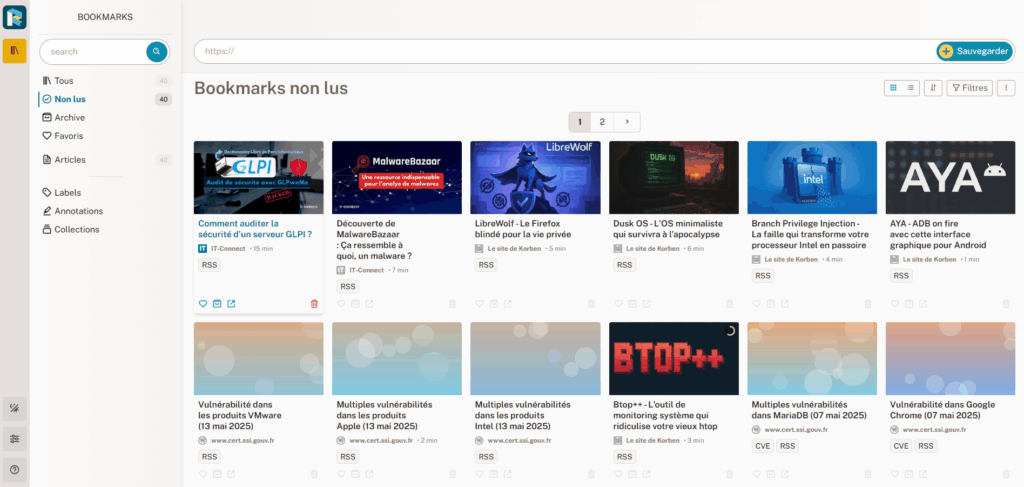This screenshot has height=487, width=1024.
Task: Open Dusk OS external link icon
Action: click(x=647, y=304)
